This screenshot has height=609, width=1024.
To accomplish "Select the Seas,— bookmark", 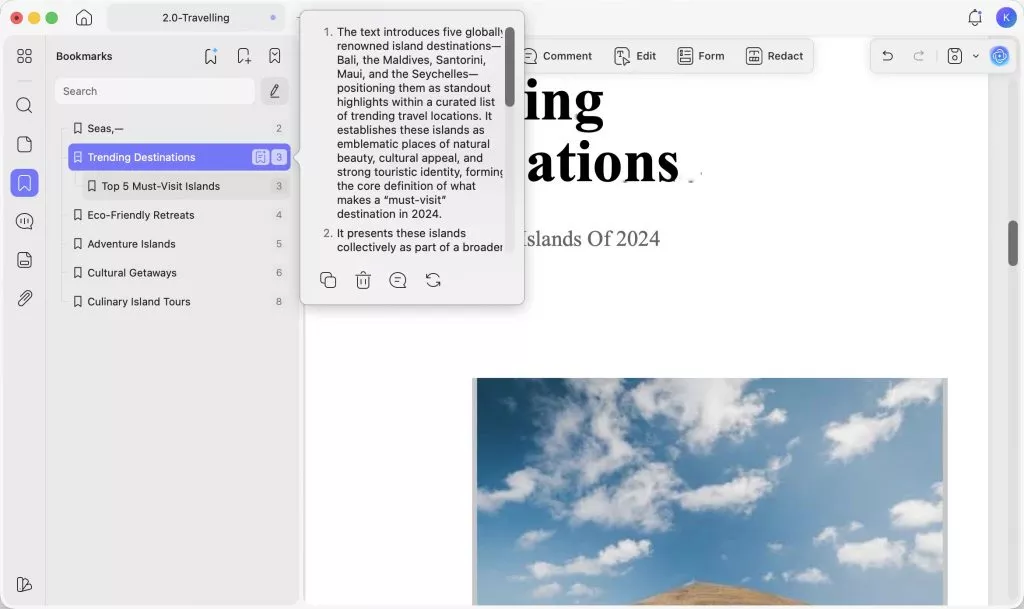I will point(179,129).
